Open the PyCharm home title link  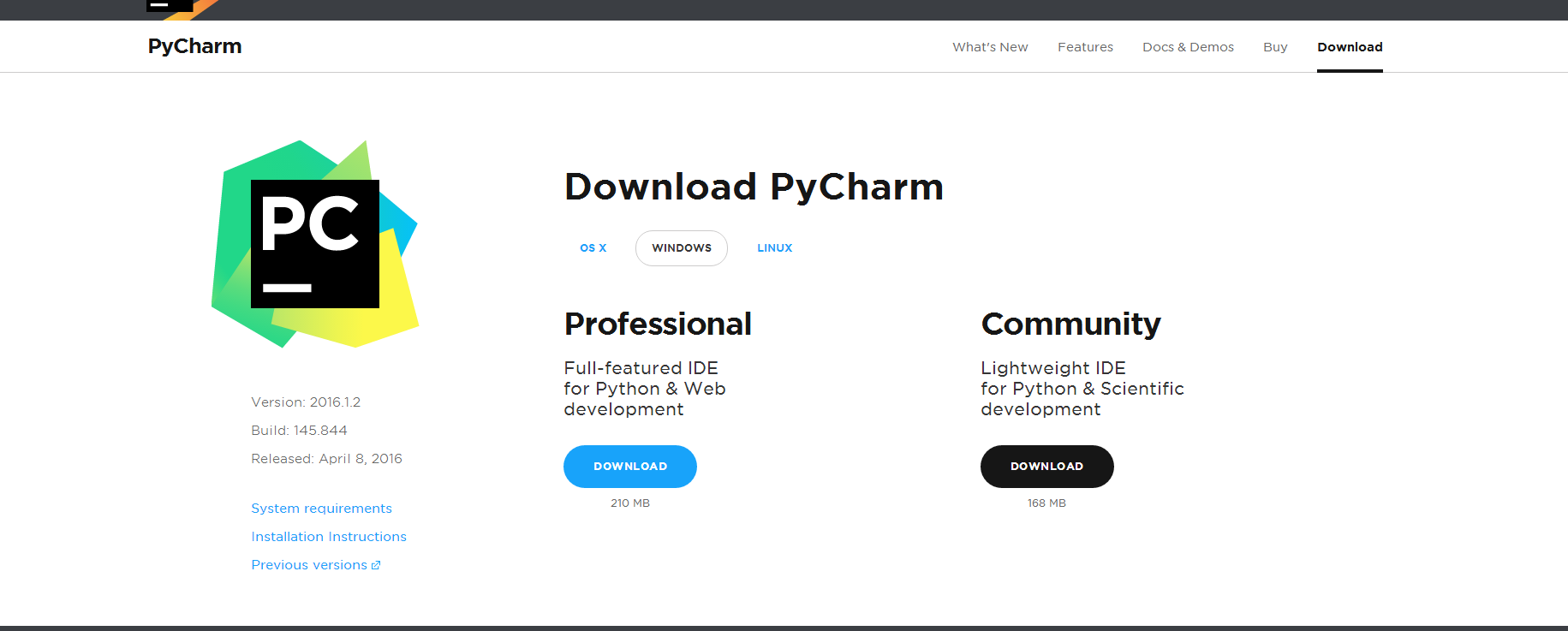[x=194, y=46]
